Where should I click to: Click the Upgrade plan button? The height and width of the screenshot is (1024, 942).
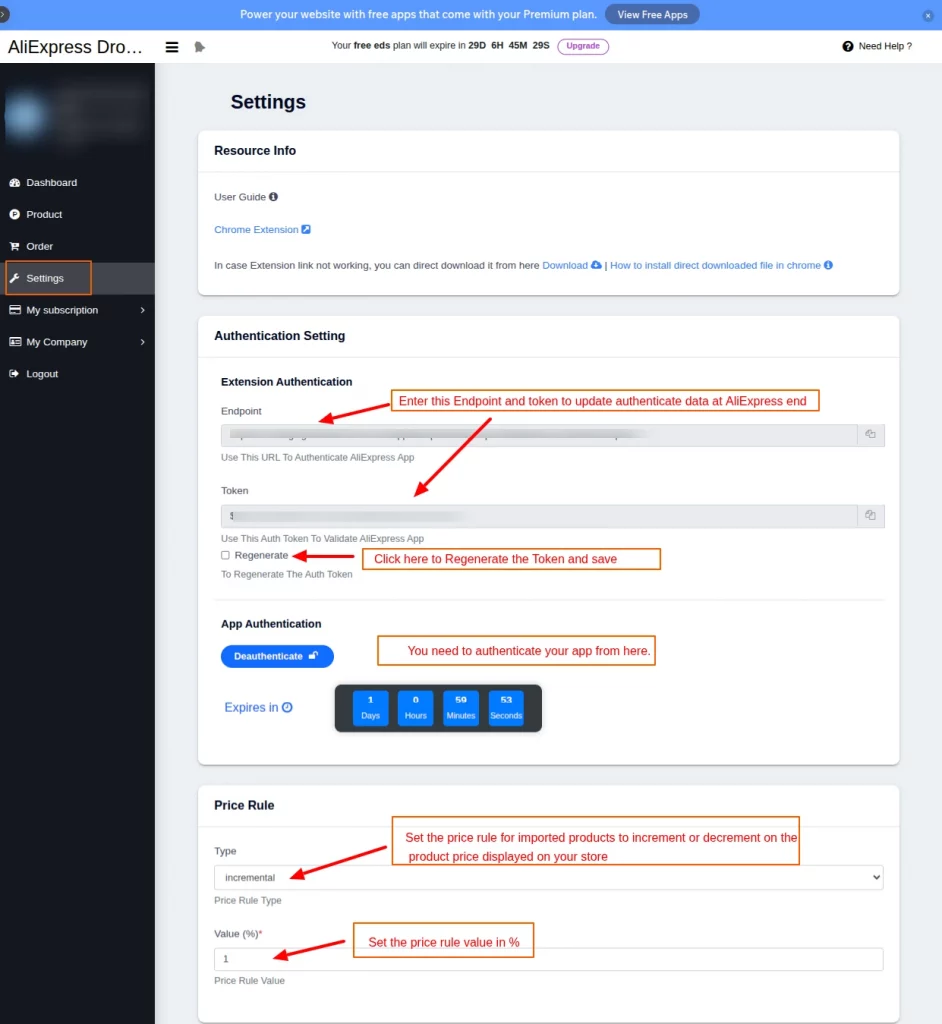(583, 46)
